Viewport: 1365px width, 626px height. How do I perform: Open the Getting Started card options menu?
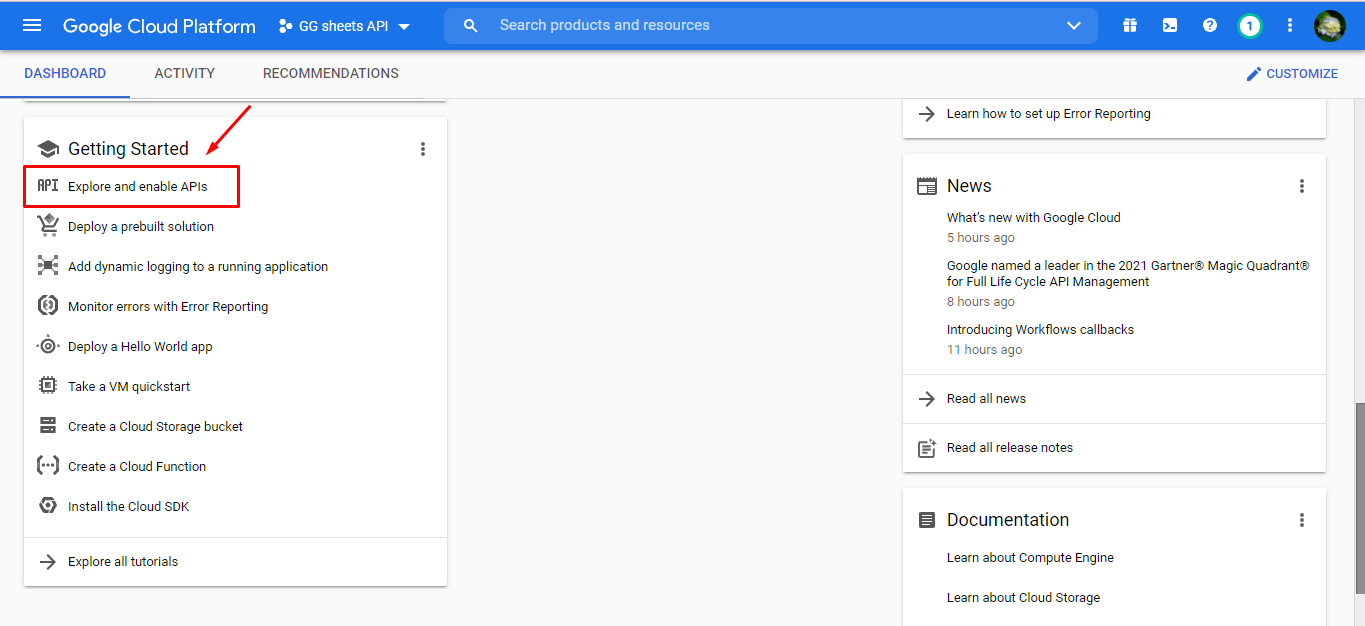click(423, 148)
